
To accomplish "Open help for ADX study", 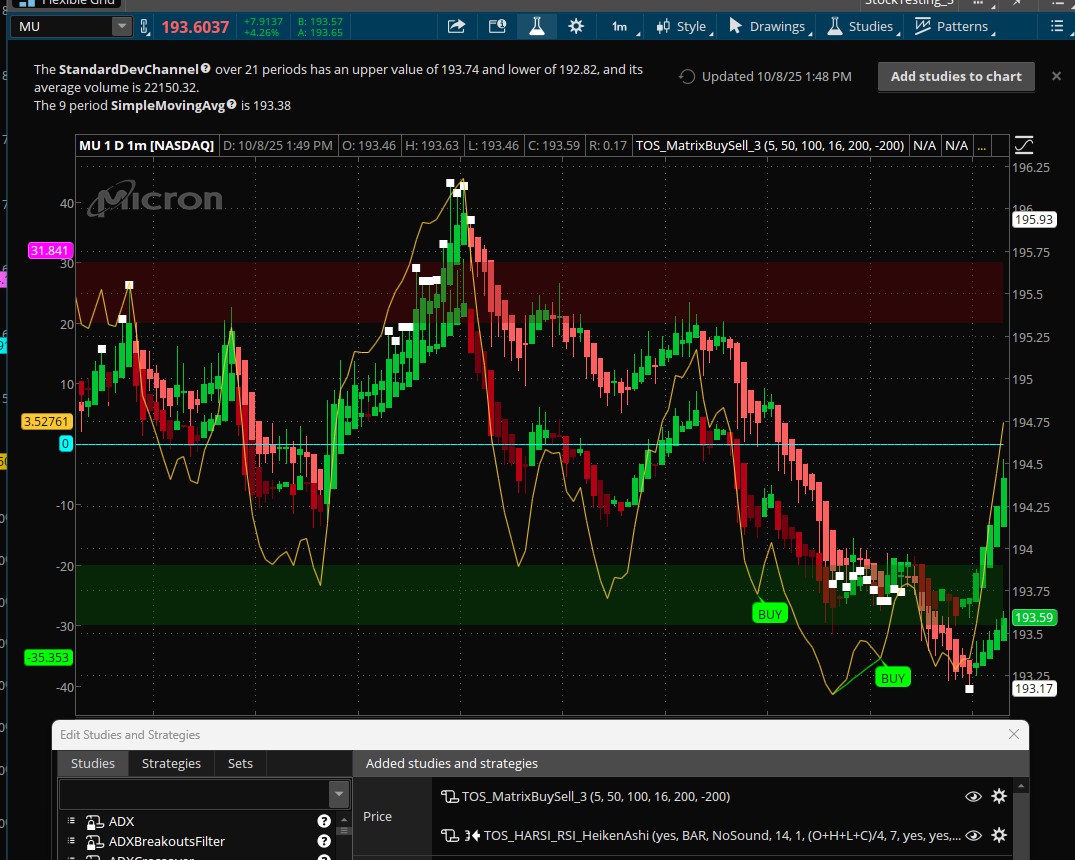I will [x=324, y=821].
